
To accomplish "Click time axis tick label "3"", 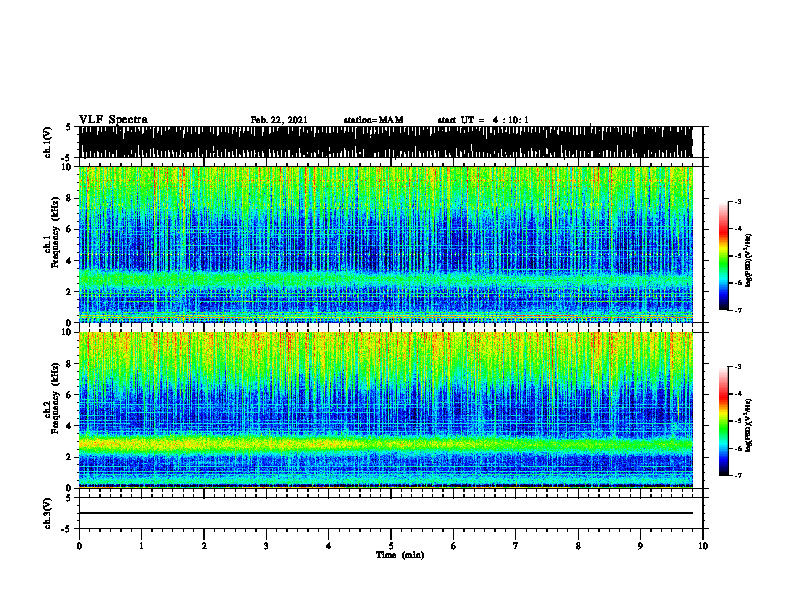I will tap(266, 546).
